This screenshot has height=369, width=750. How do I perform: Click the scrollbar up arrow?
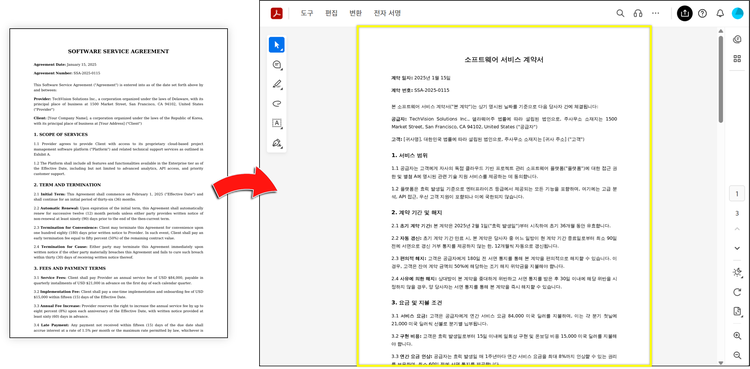click(x=720, y=31)
